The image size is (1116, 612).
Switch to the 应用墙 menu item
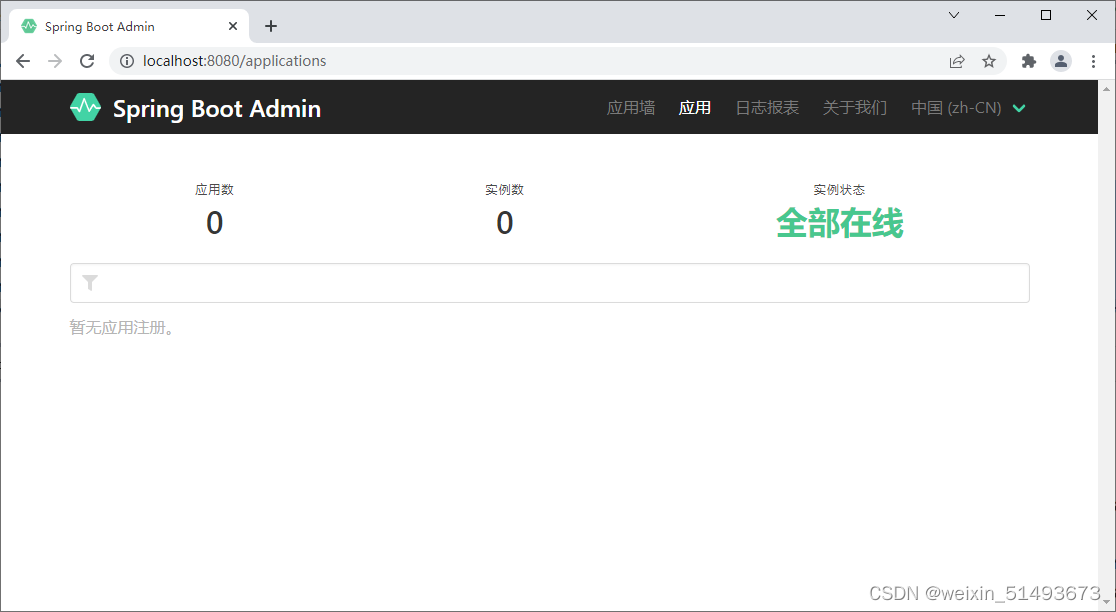(x=630, y=107)
